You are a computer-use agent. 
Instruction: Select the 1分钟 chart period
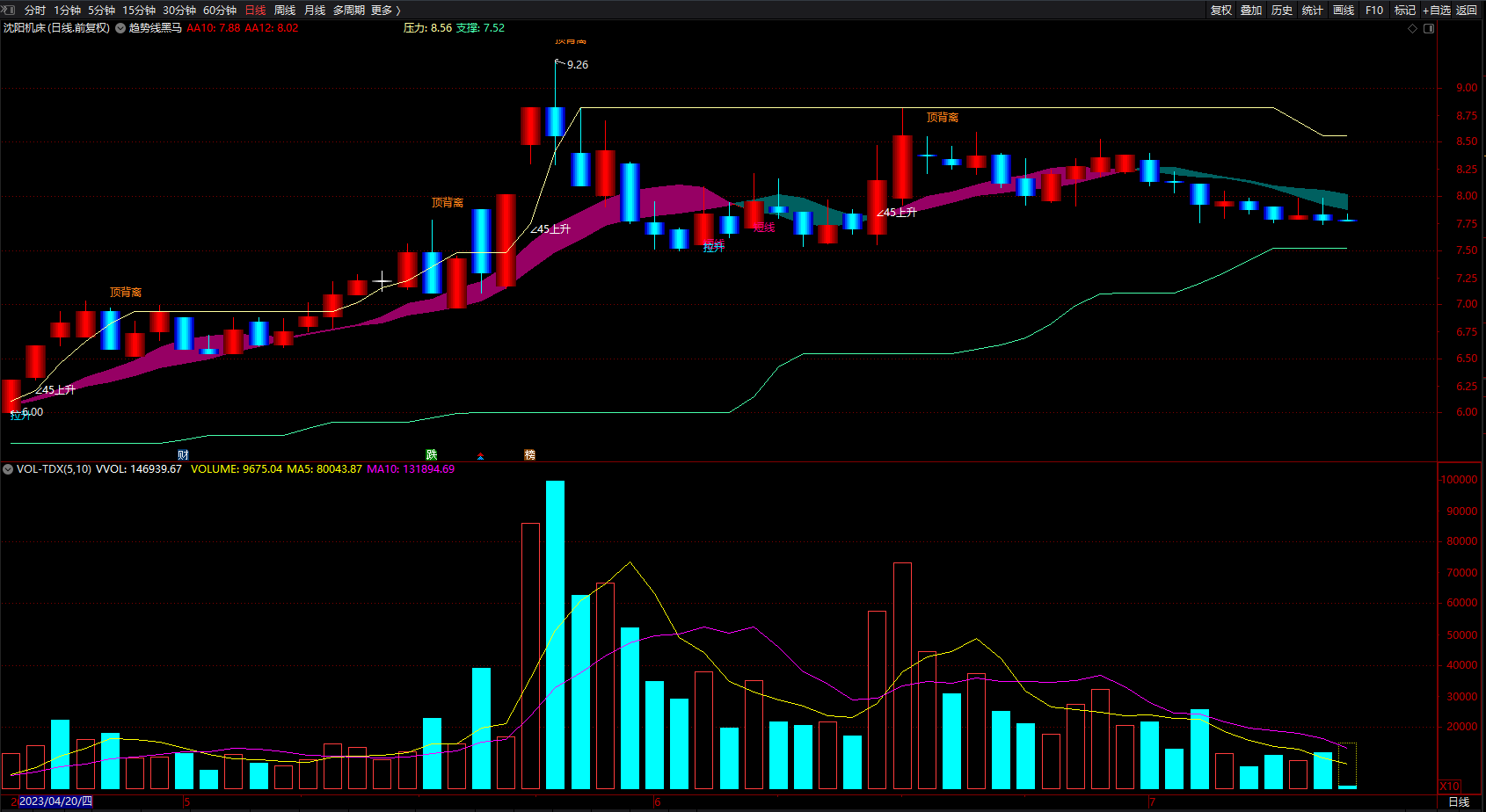(67, 11)
